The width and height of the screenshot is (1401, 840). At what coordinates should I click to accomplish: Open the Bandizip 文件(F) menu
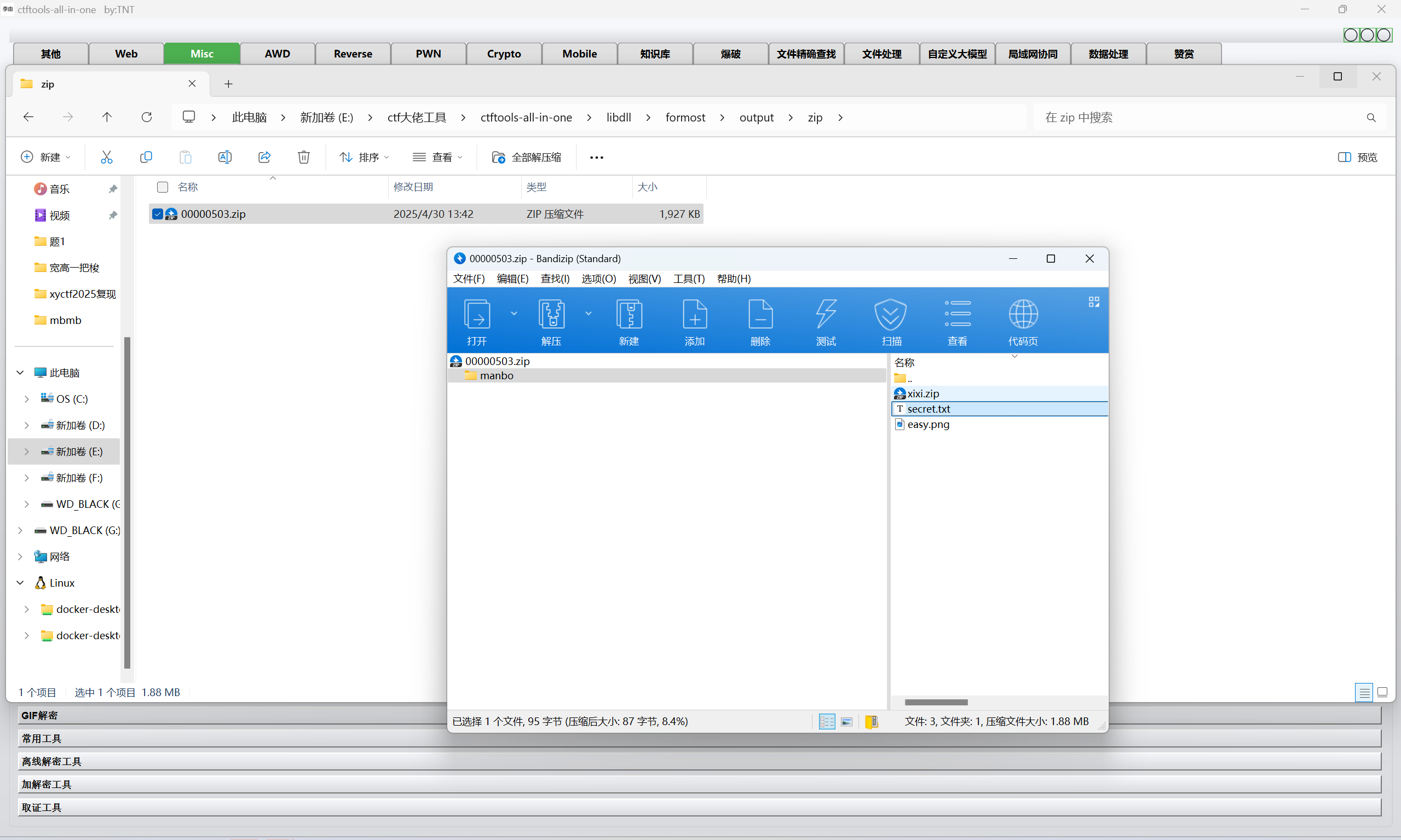tap(469, 279)
